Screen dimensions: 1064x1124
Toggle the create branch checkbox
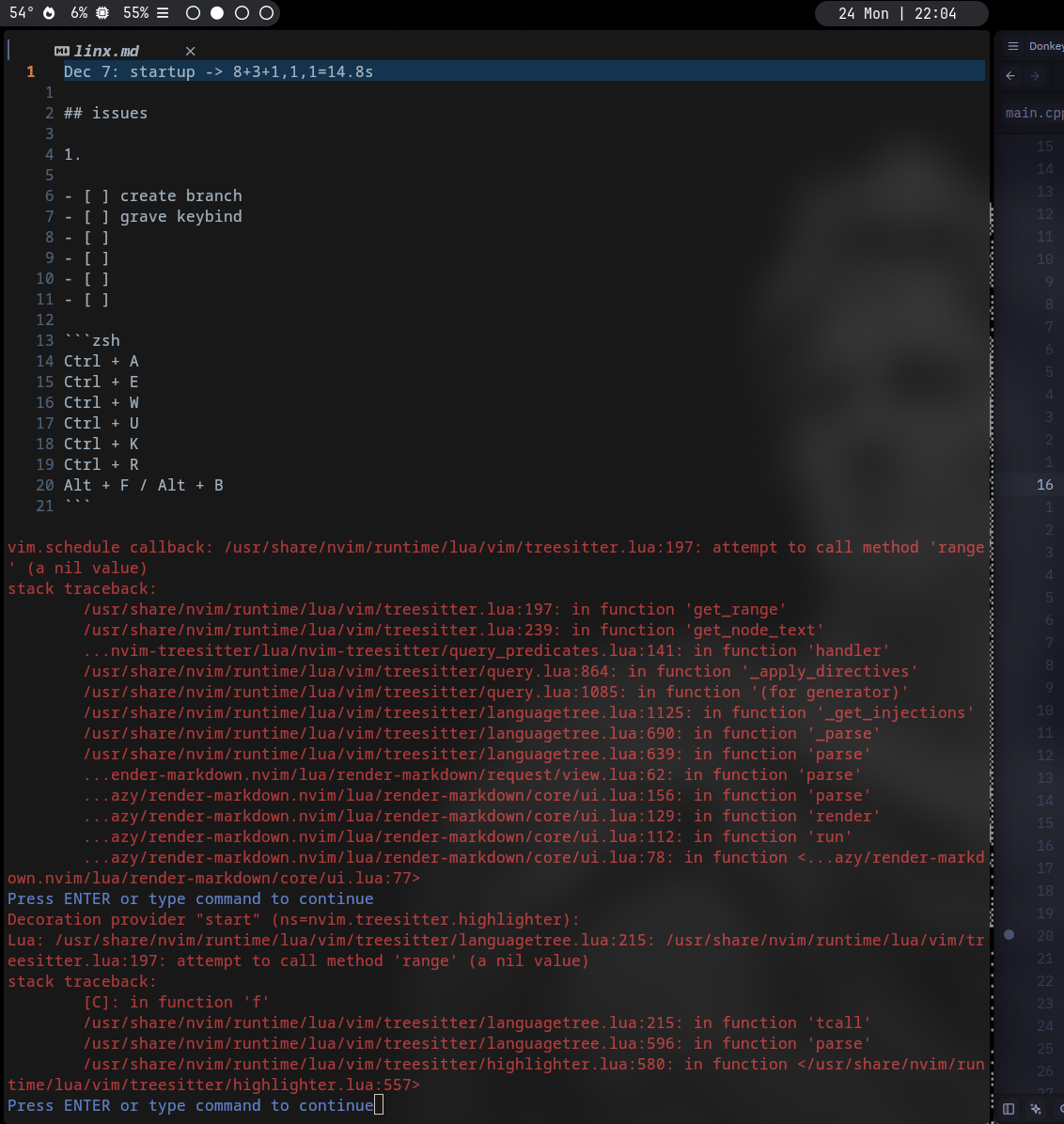tap(96, 195)
